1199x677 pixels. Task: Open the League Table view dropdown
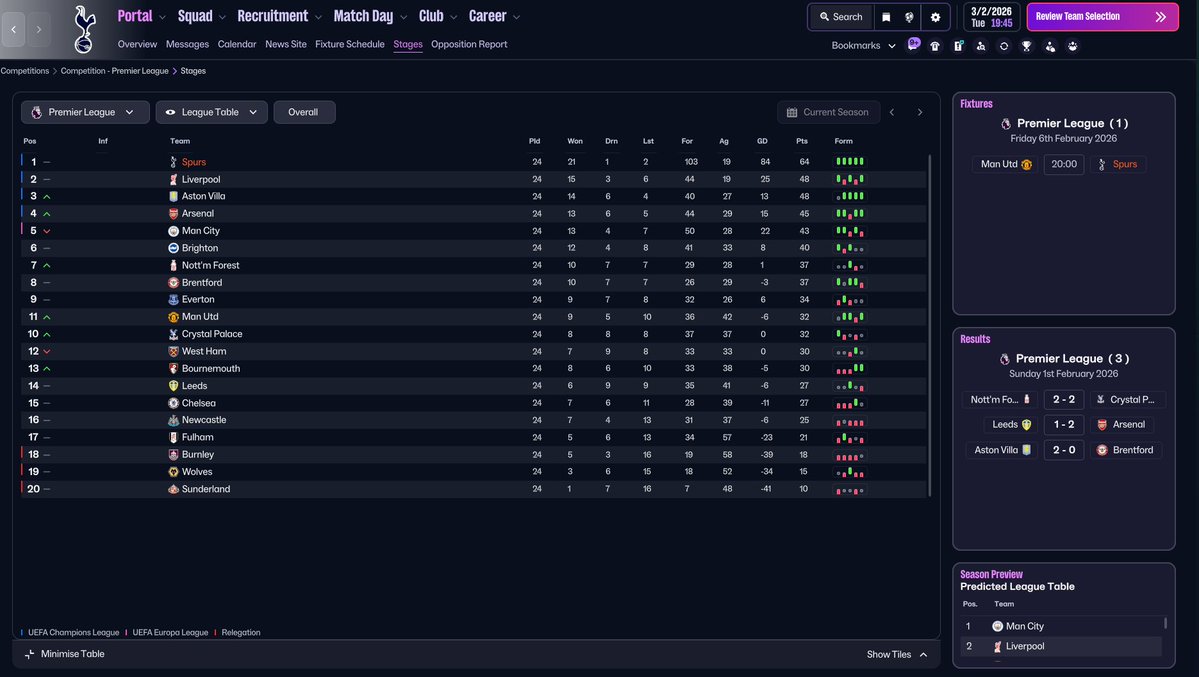coord(212,112)
